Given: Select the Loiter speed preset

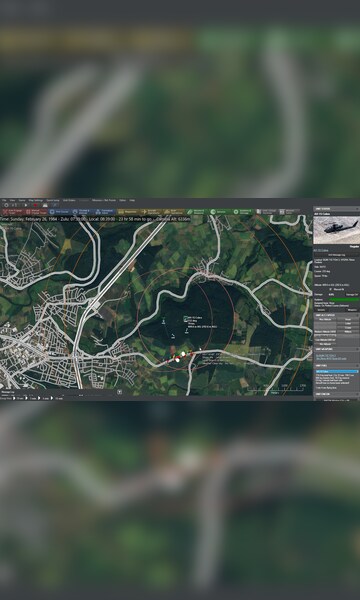Looking at the screenshot, I should [x=348, y=323].
